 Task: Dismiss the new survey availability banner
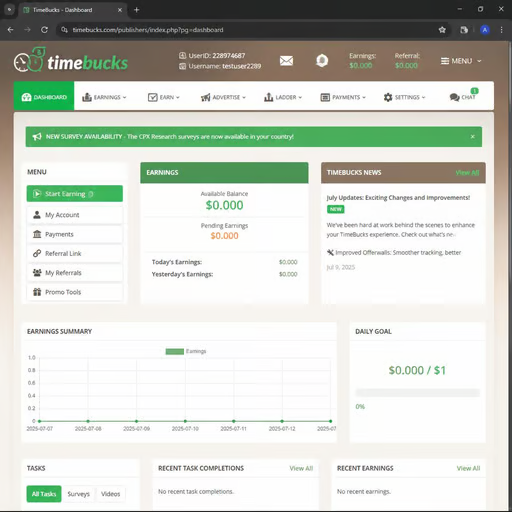[x=472, y=137]
